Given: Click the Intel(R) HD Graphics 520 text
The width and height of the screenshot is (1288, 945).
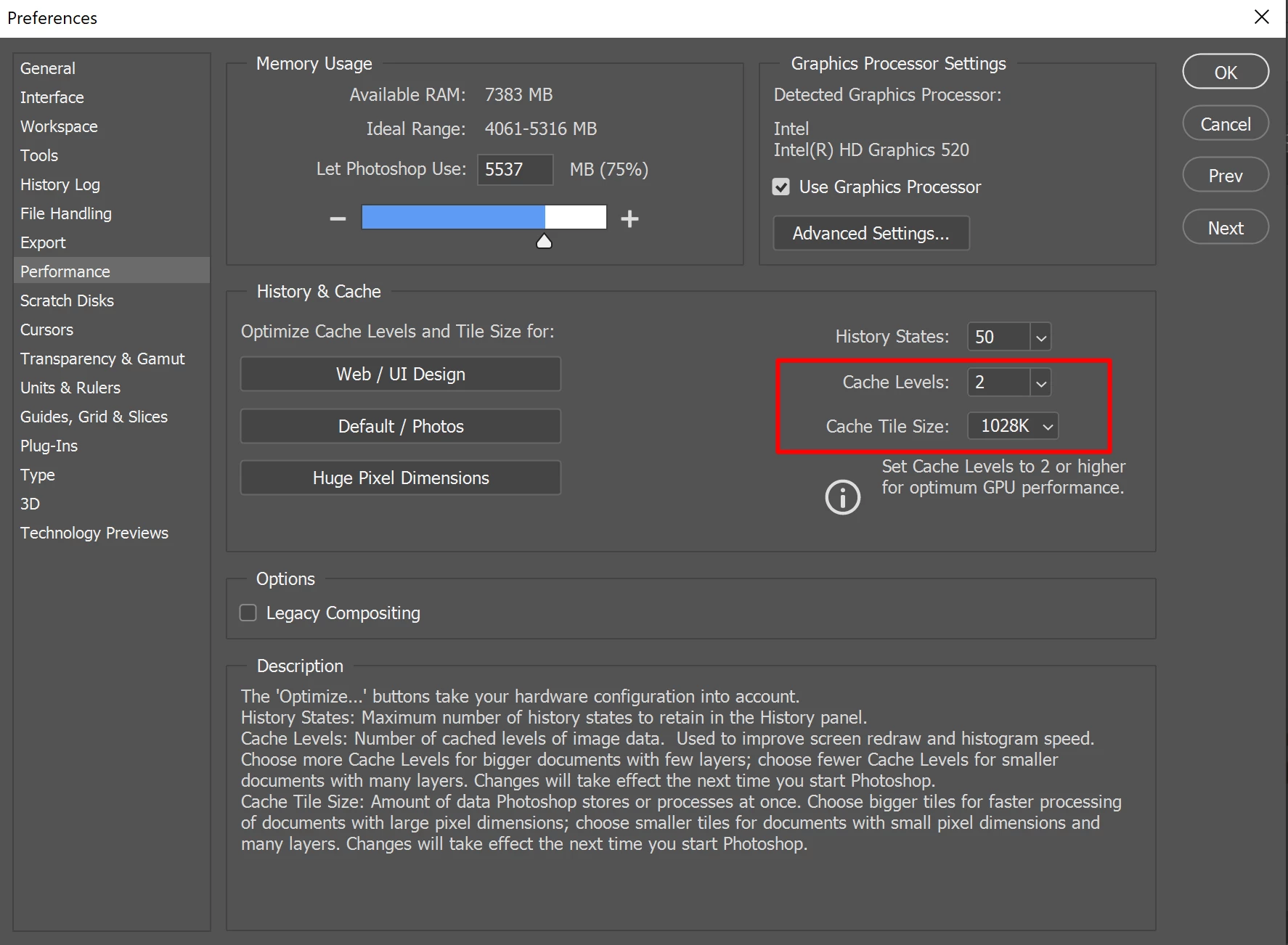Looking at the screenshot, I should [x=871, y=150].
